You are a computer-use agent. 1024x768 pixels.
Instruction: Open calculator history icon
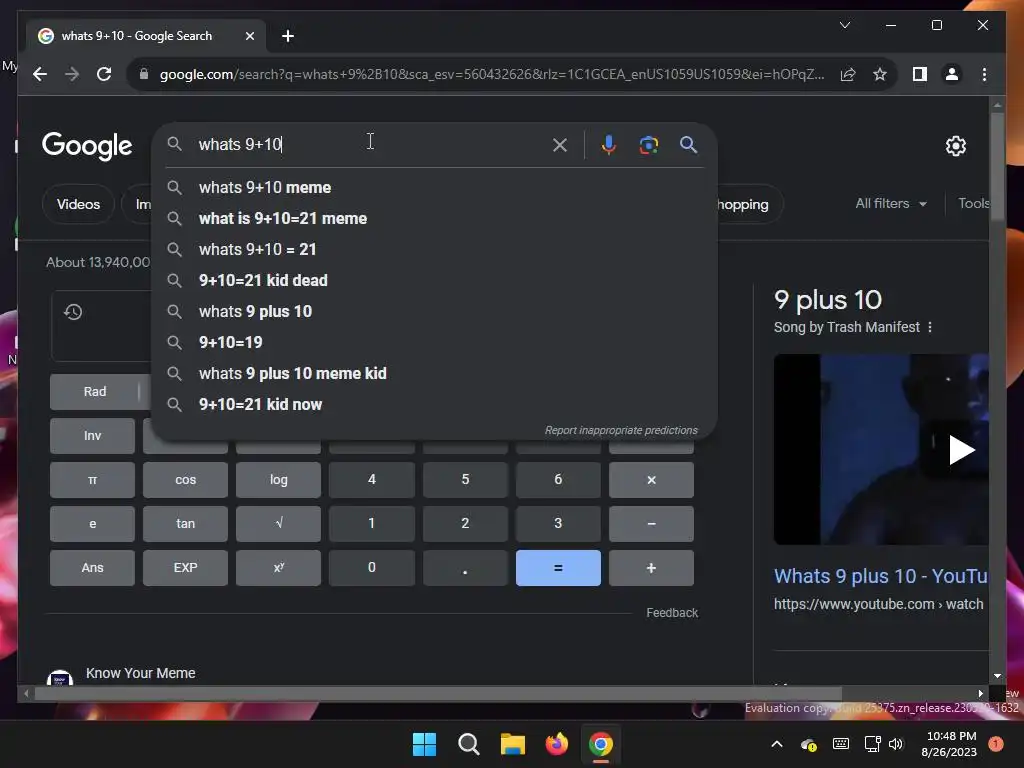coord(73,312)
